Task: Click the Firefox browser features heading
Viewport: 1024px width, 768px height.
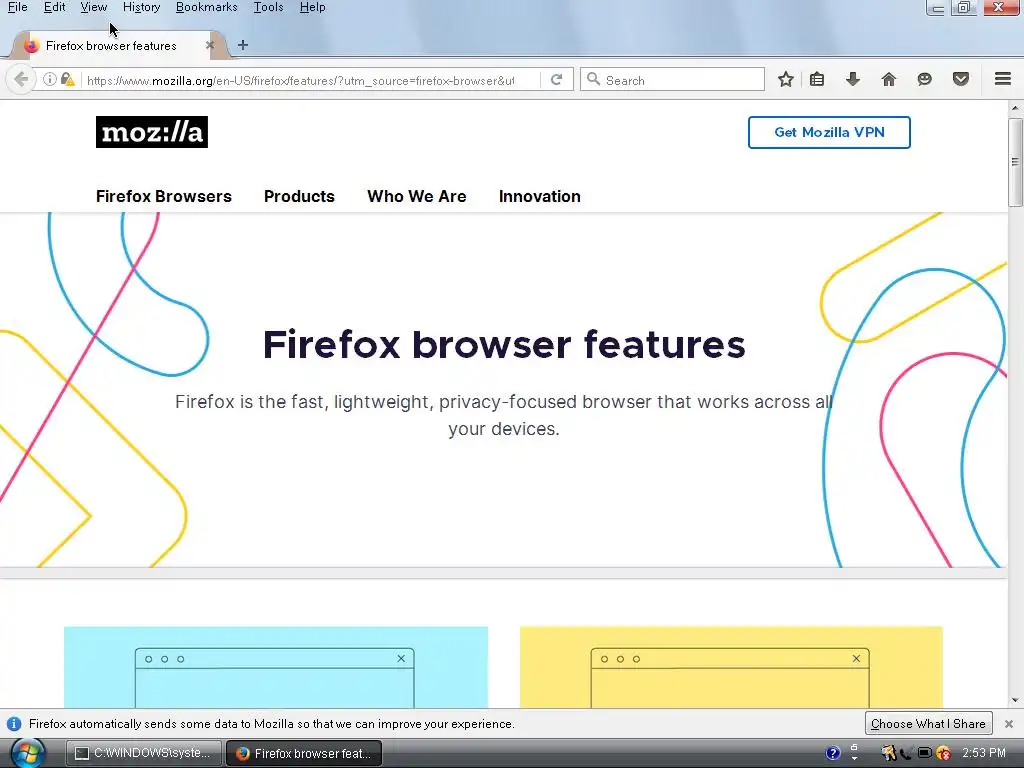Action: point(504,344)
